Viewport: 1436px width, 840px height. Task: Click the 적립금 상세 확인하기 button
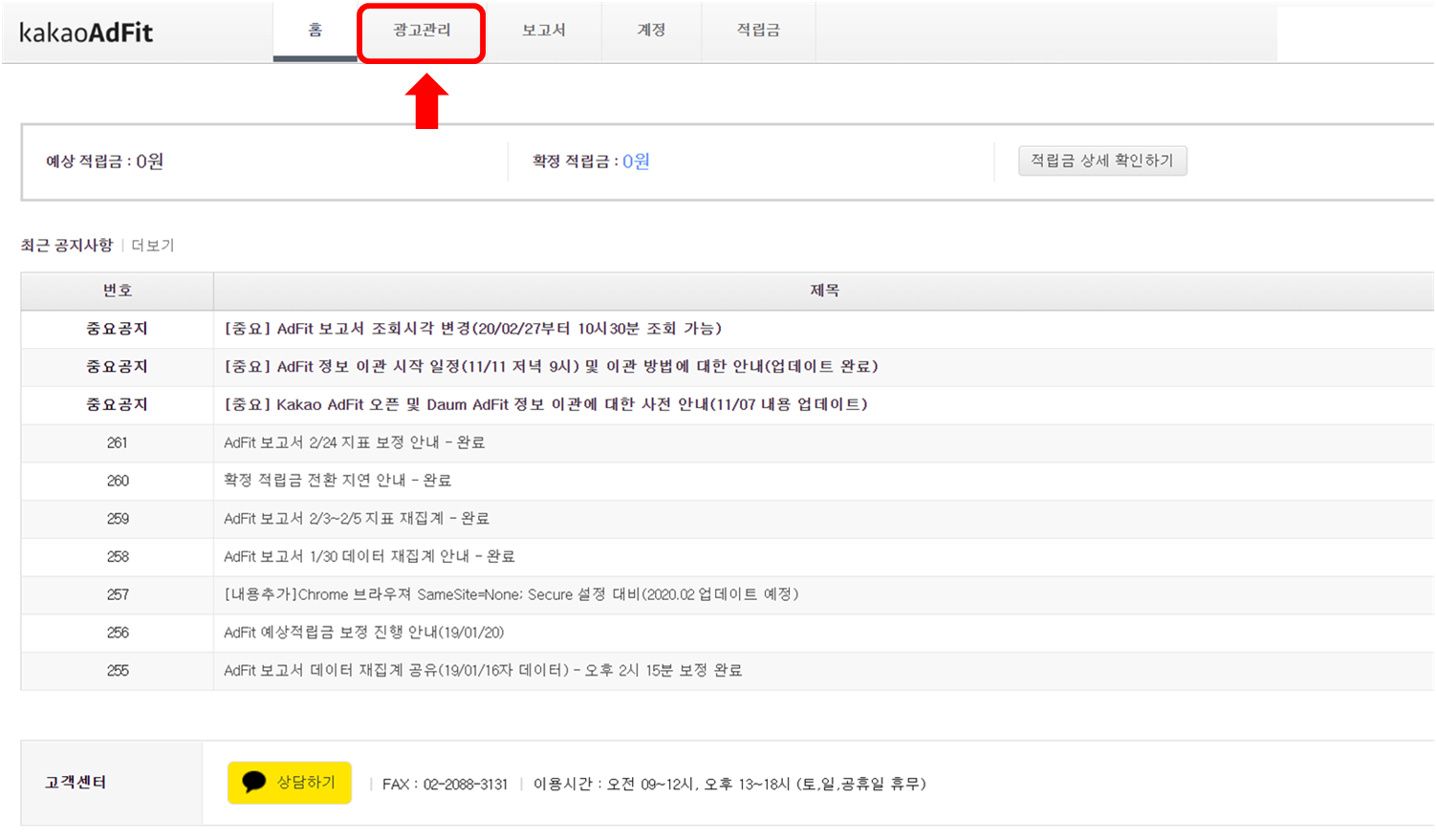pyautogui.click(x=1102, y=161)
